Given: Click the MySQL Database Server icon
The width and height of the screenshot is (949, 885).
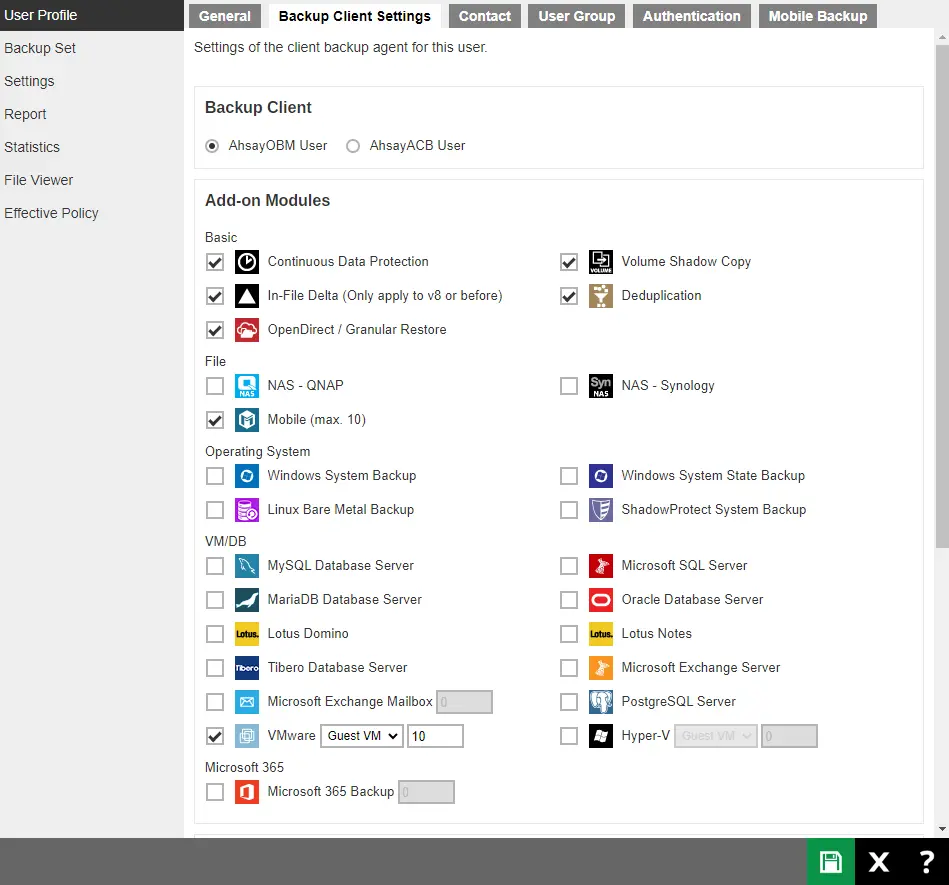Looking at the screenshot, I should coord(247,565).
